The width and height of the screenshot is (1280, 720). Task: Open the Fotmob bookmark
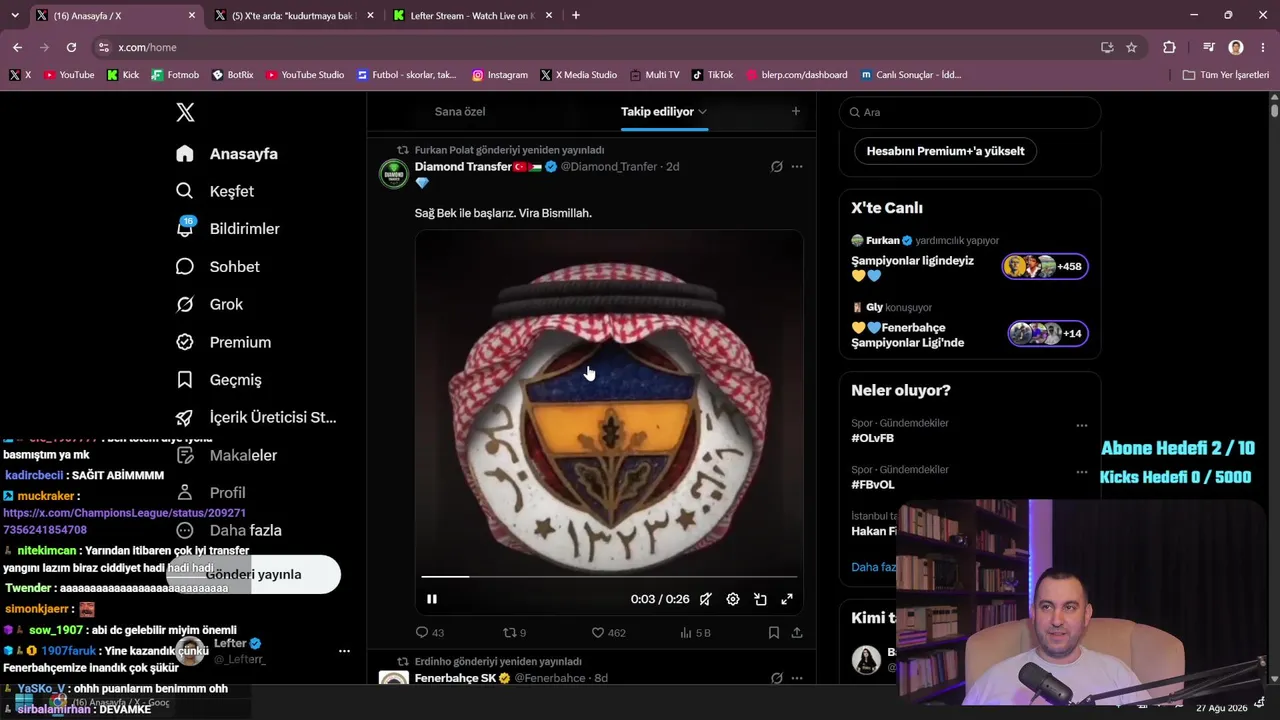click(175, 75)
